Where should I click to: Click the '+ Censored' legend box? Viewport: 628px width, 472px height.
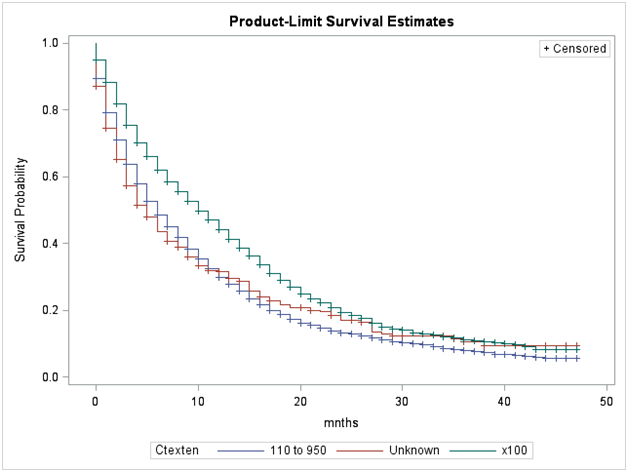click(575, 48)
